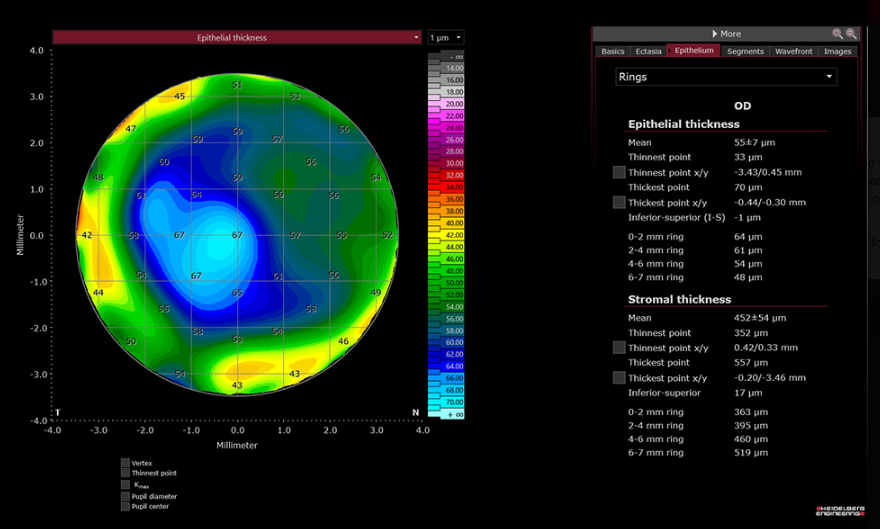Expand the More panel header
This screenshot has width=880, height=529.
(726, 34)
